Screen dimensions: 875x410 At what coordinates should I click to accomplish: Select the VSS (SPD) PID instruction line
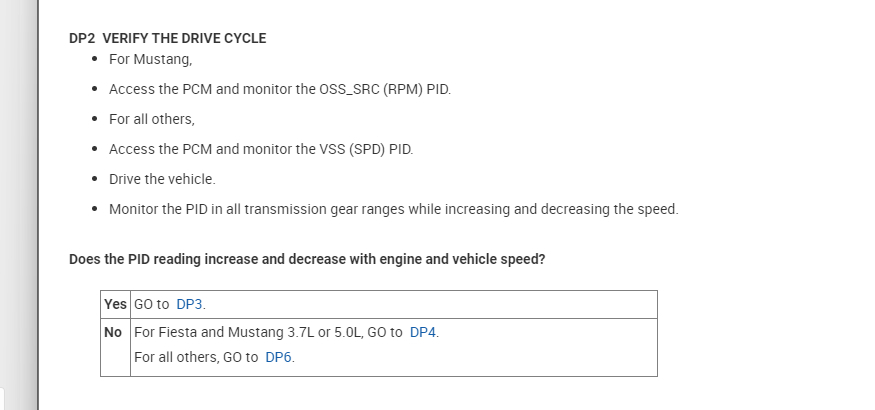tap(260, 149)
